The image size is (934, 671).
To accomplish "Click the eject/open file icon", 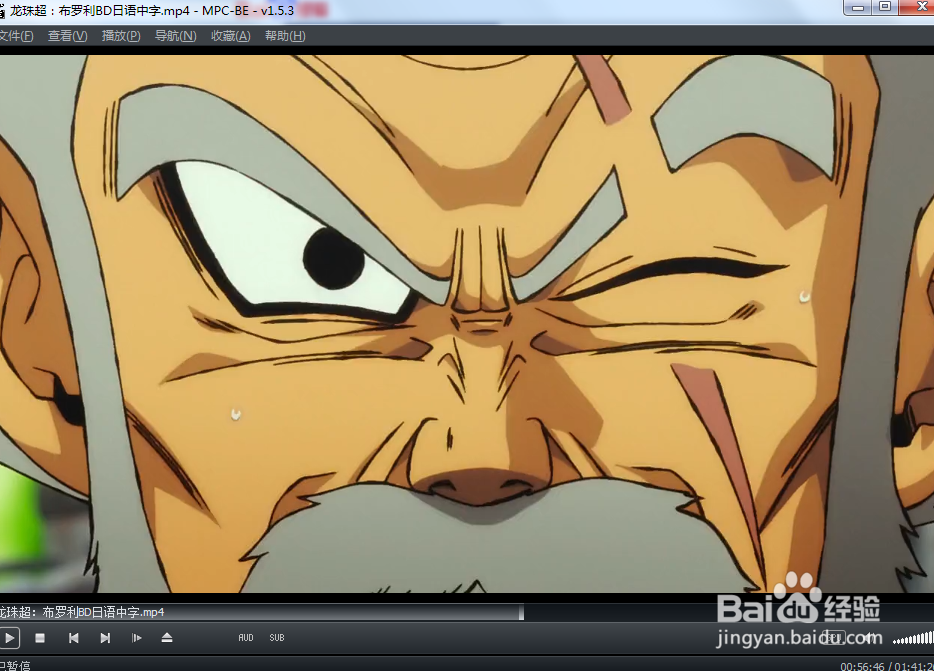I will [167, 638].
